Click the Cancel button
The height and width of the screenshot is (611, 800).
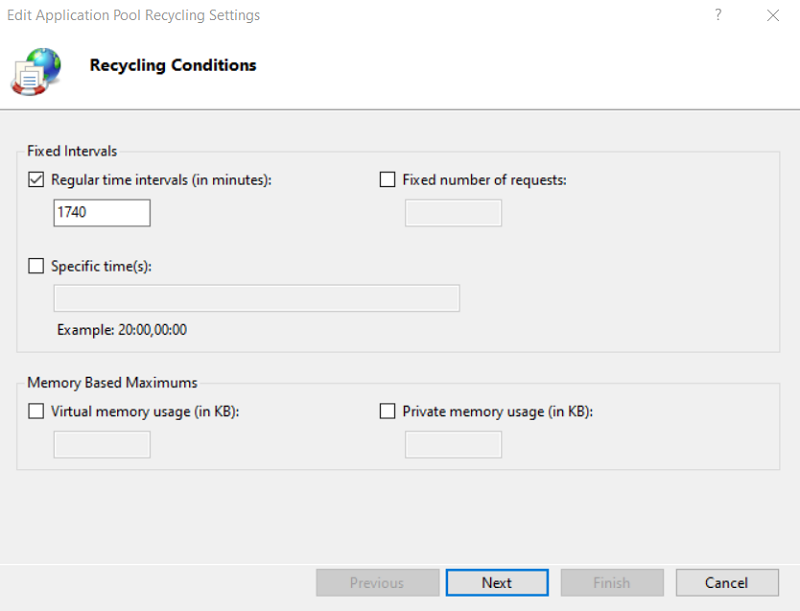click(727, 582)
